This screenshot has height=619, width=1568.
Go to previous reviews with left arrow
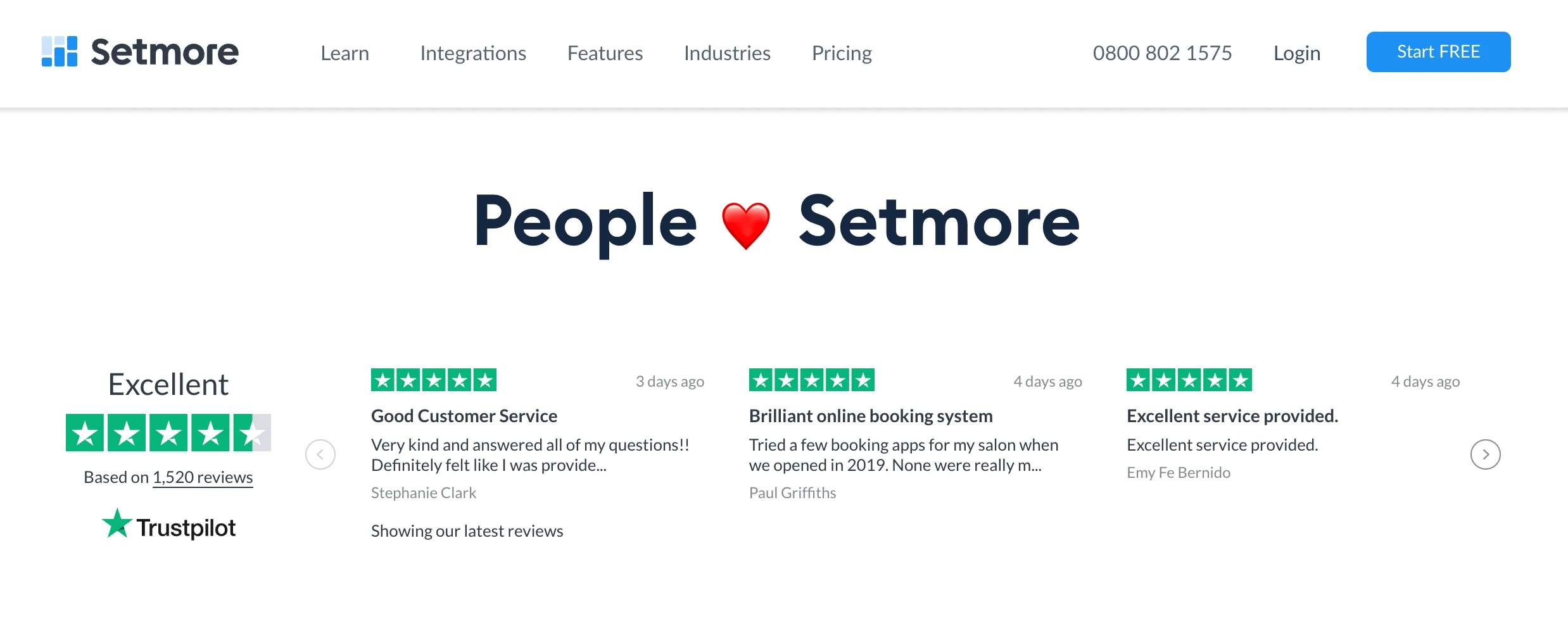(x=320, y=454)
